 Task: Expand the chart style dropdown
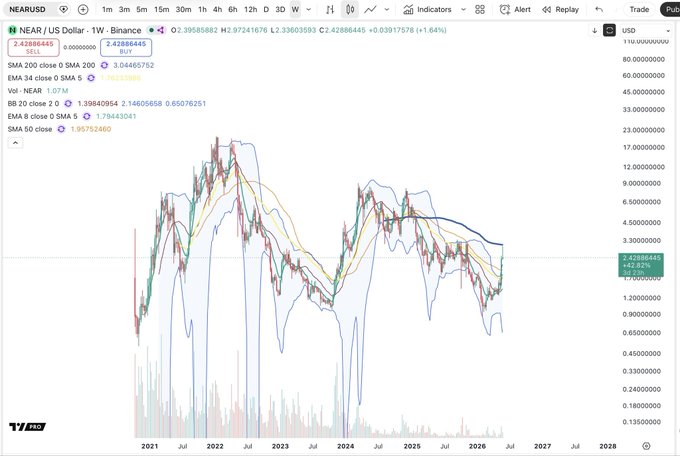coord(387,9)
